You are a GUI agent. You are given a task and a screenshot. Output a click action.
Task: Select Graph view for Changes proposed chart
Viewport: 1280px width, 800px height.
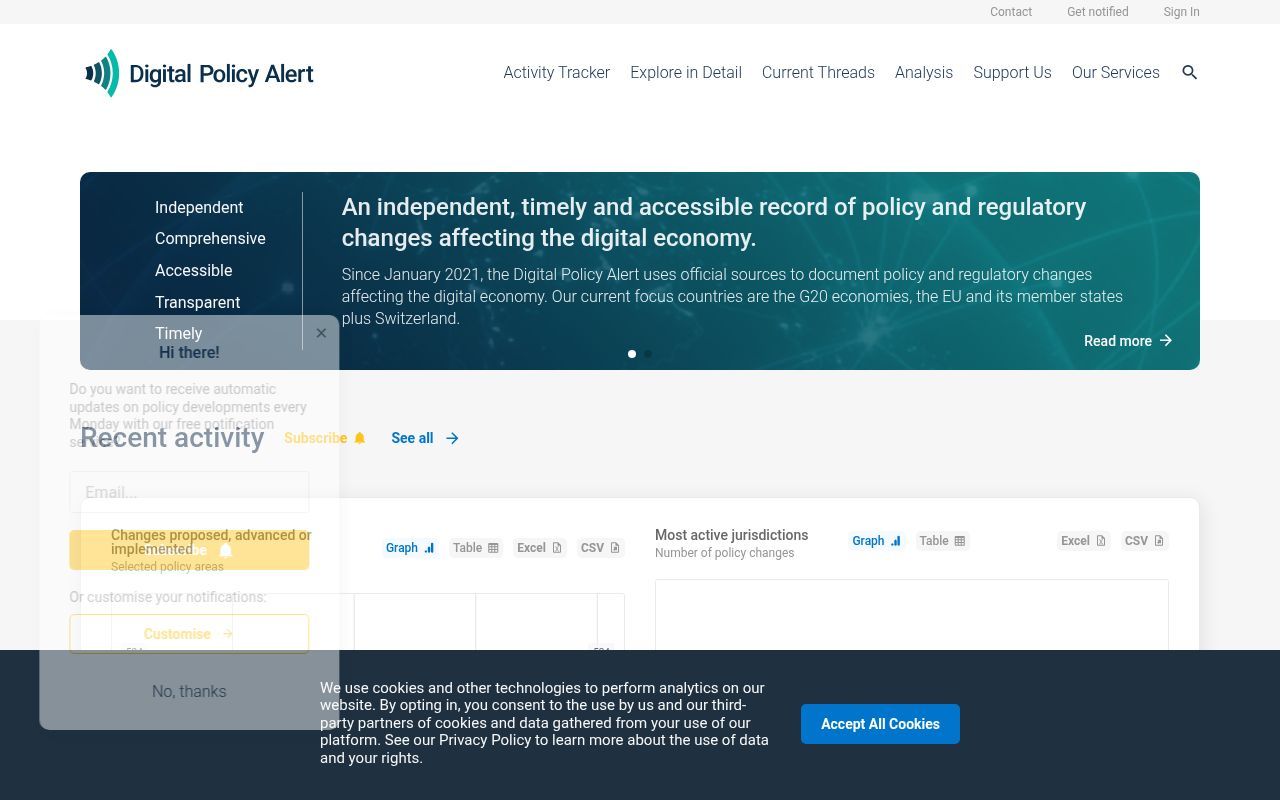(x=410, y=548)
